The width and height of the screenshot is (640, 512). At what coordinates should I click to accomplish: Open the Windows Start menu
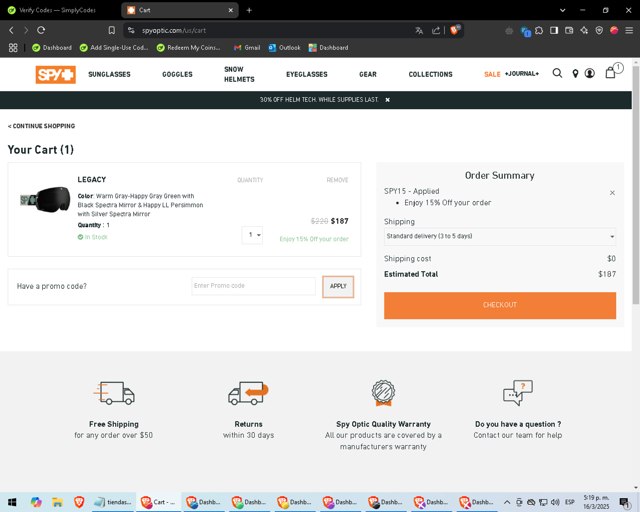(x=12, y=502)
